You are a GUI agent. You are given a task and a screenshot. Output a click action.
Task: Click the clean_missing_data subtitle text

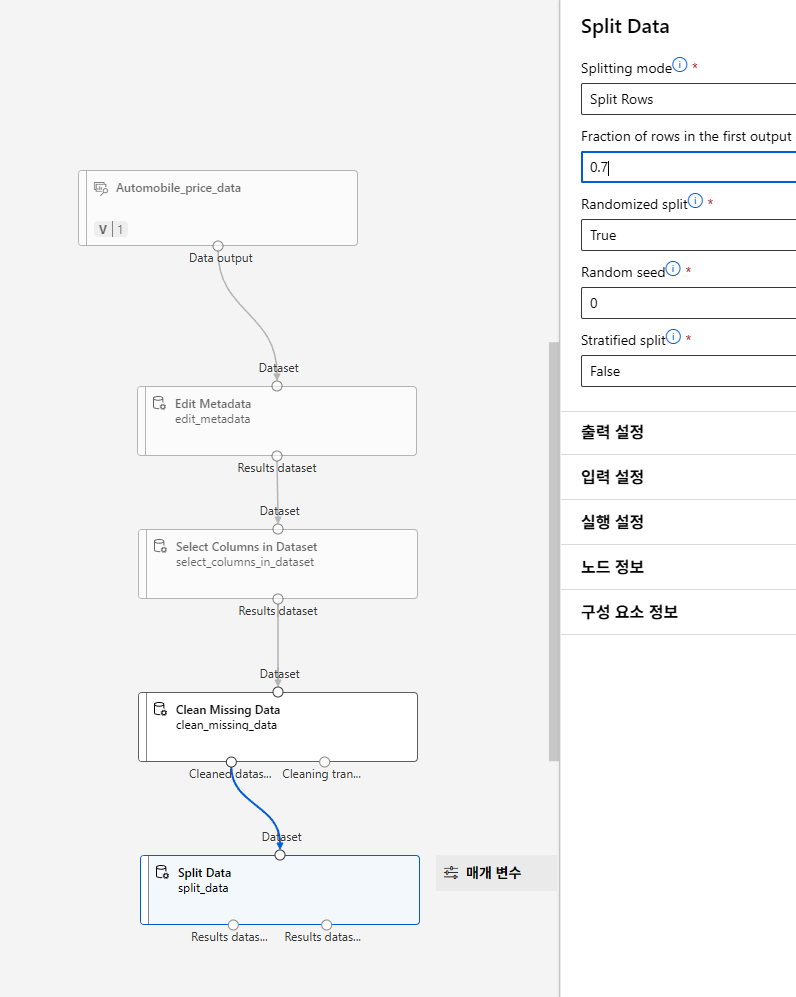(226, 725)
